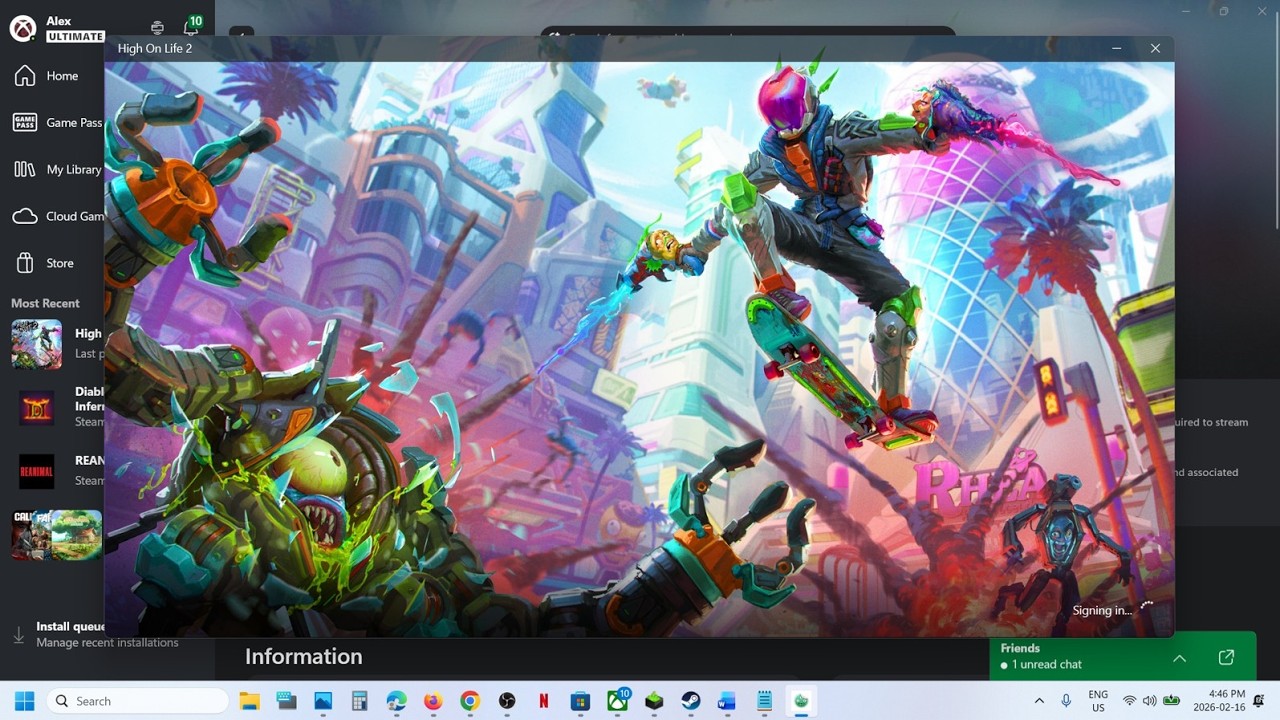Viewport: 1280px width, 720px height.
Task: Launch Google Chrome from taskbar
Action: pyautogui.click(x=470, y=701)
